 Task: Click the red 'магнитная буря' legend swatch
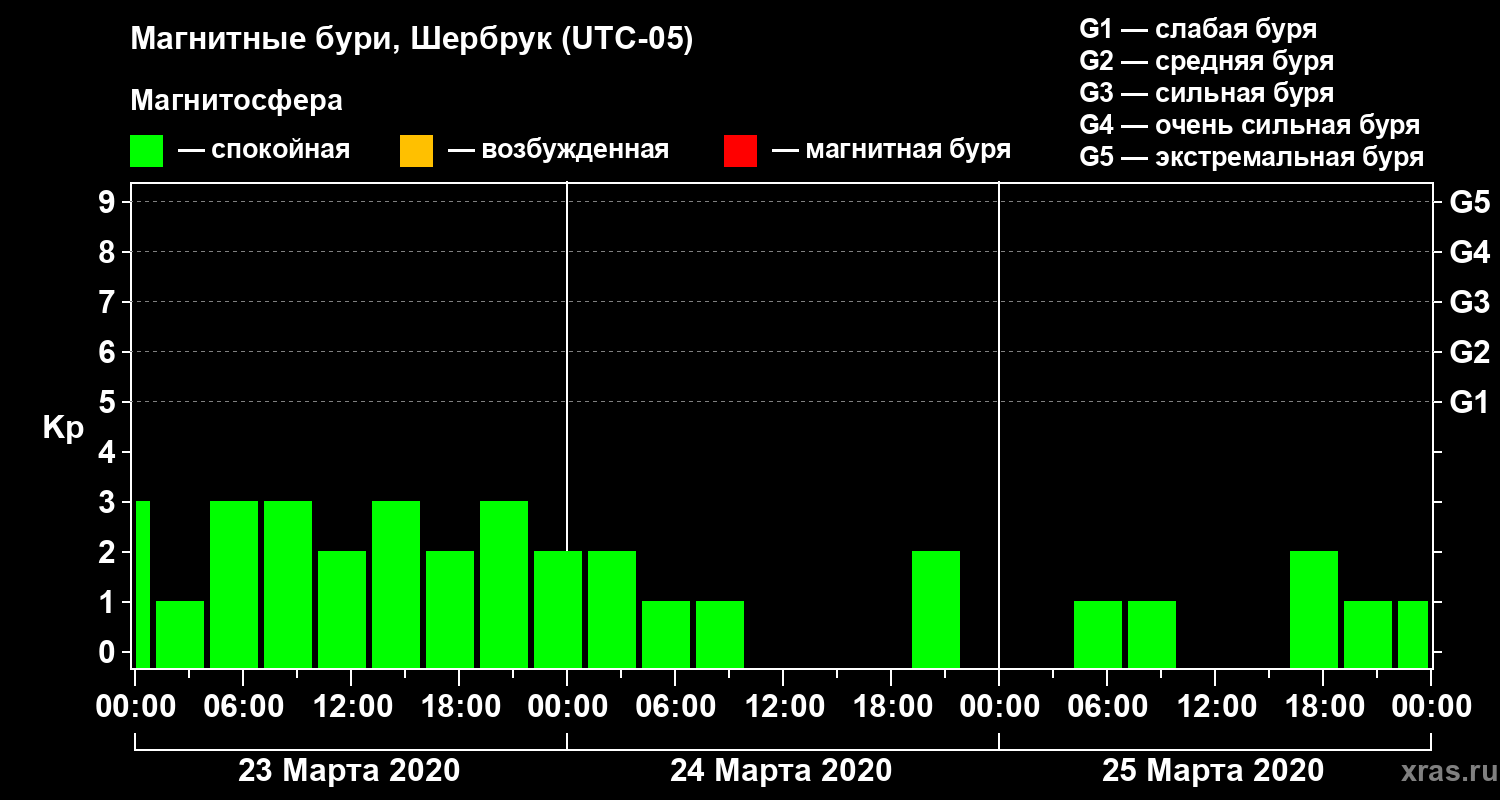(740, 150)
